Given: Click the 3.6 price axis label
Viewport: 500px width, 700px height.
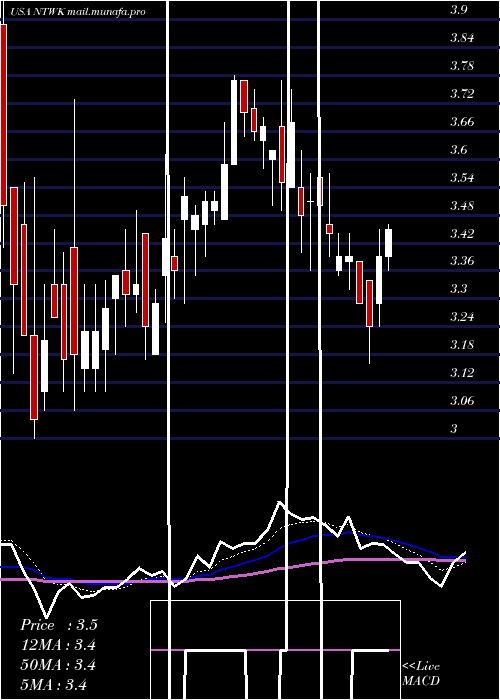Looking at the screenshot, I should pyautogui.click(x=459, y=150).
